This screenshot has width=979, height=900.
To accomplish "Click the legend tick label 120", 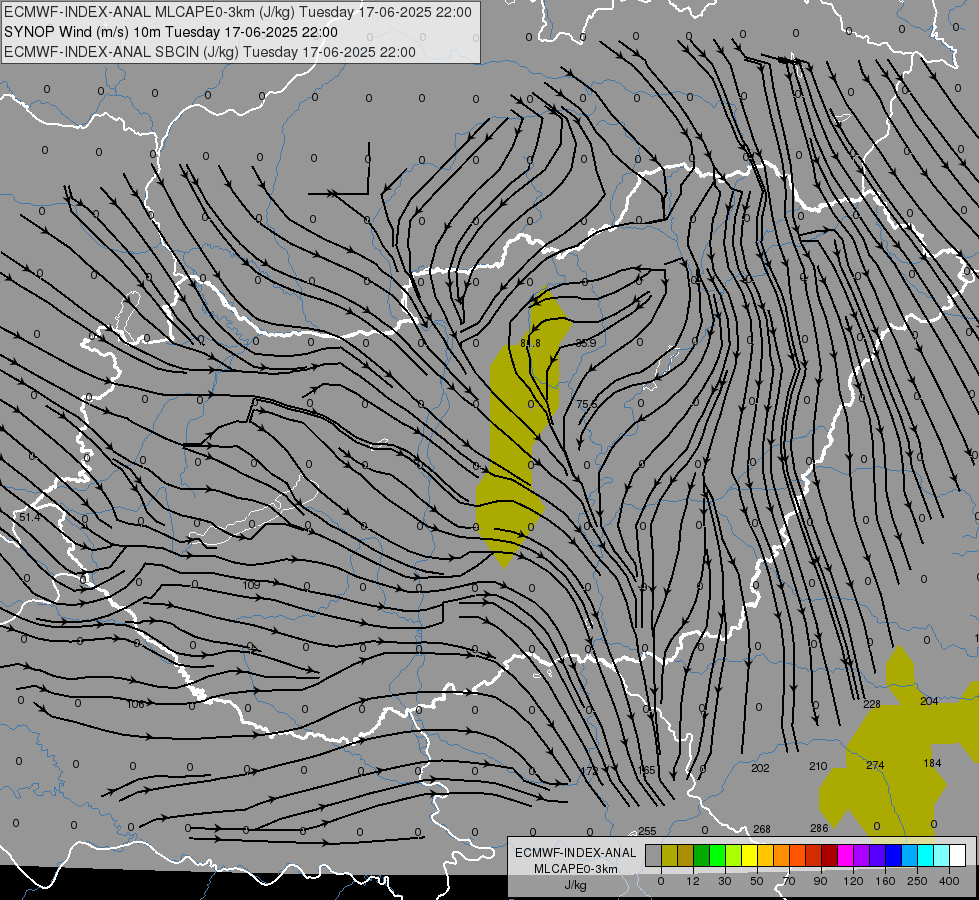I will tap(853, 881).
